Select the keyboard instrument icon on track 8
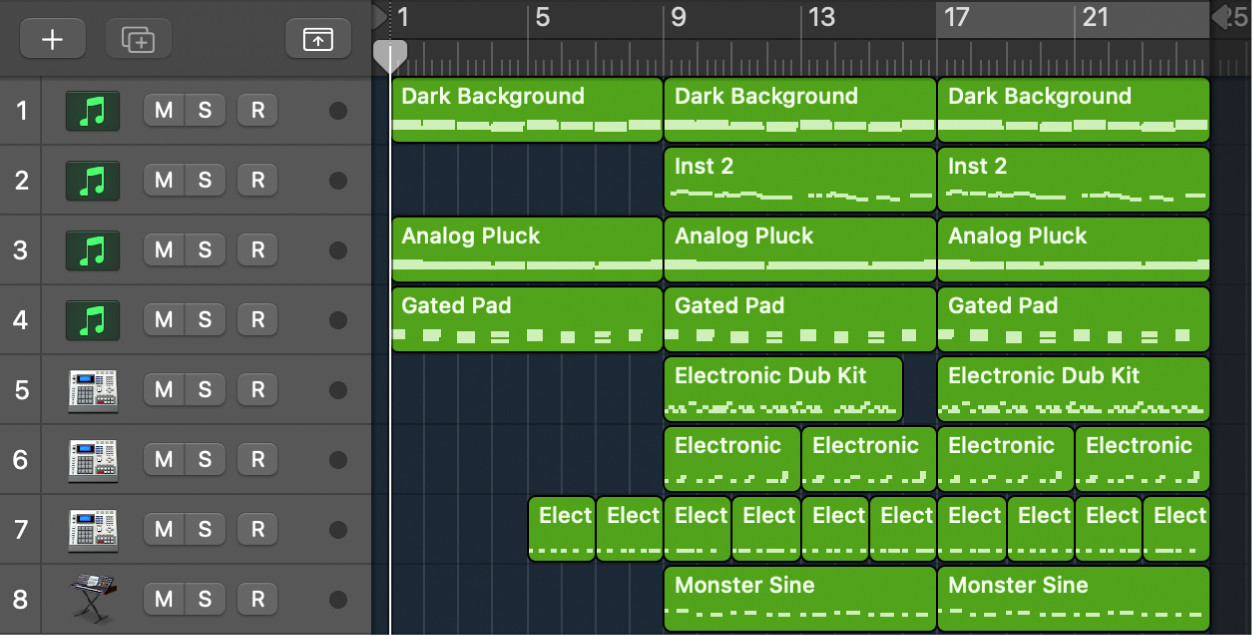 91,599
